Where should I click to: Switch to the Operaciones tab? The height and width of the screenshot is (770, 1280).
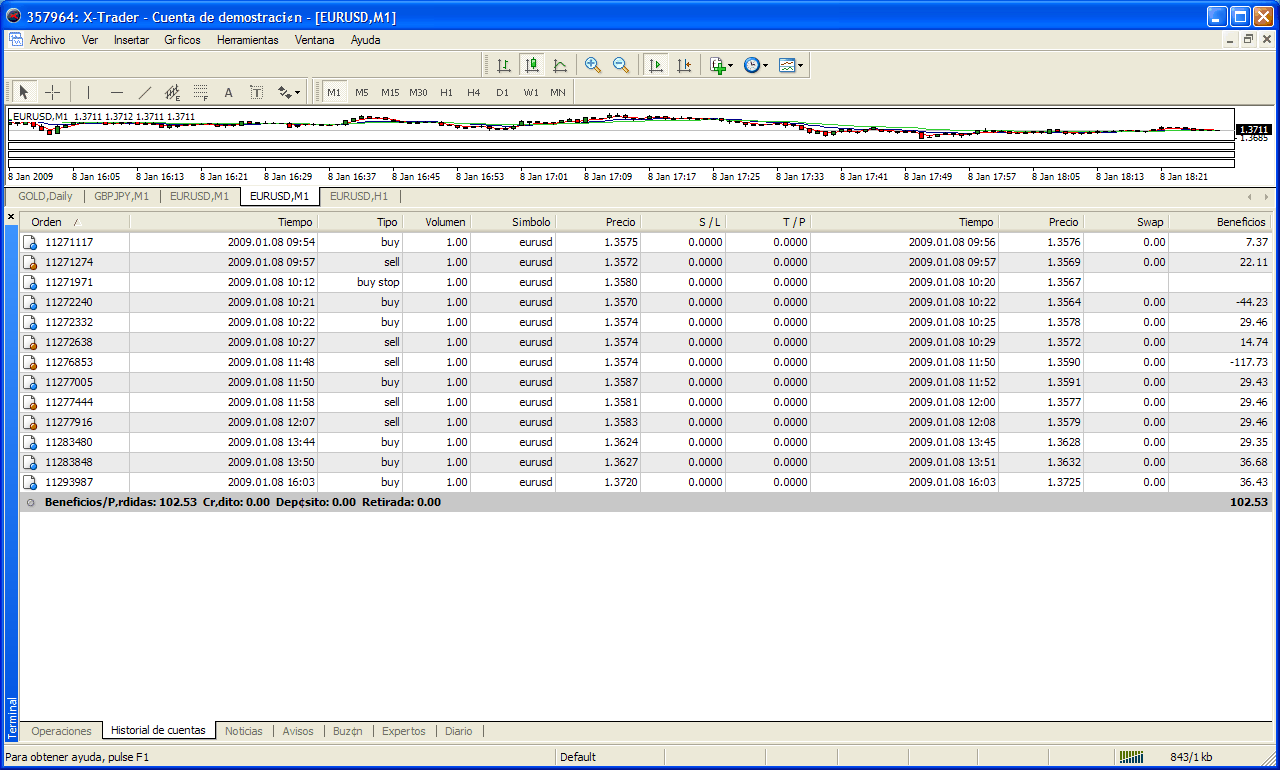(61, 731)
